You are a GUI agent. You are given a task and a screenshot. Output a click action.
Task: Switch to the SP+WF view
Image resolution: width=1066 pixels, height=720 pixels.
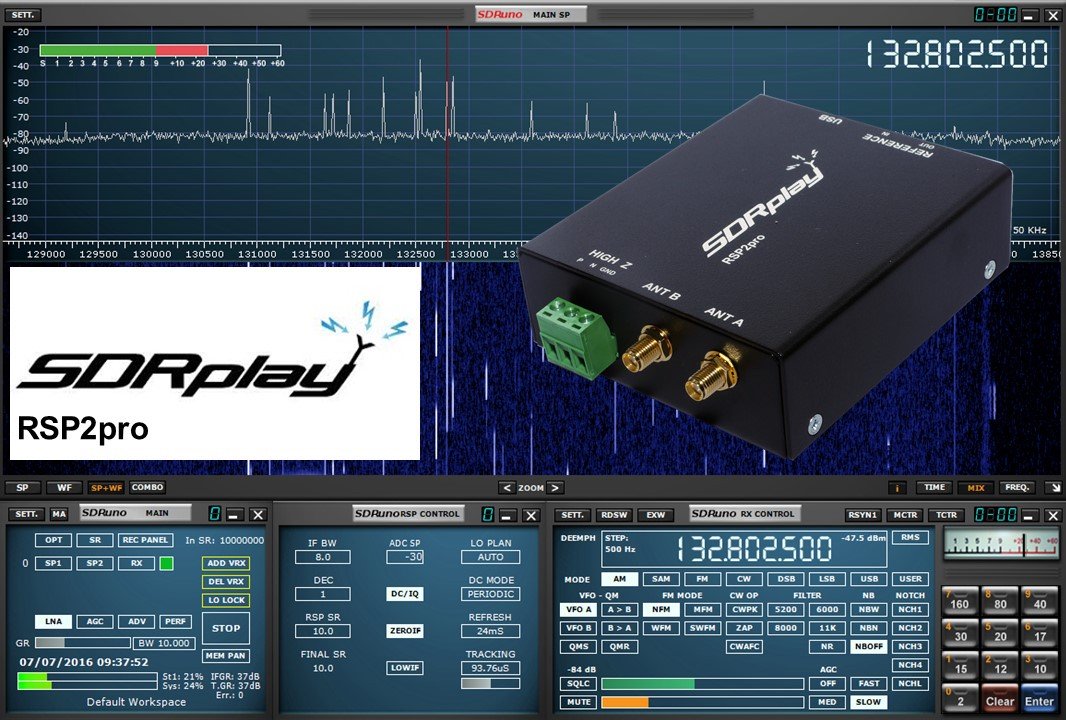(x=107, y=487)
